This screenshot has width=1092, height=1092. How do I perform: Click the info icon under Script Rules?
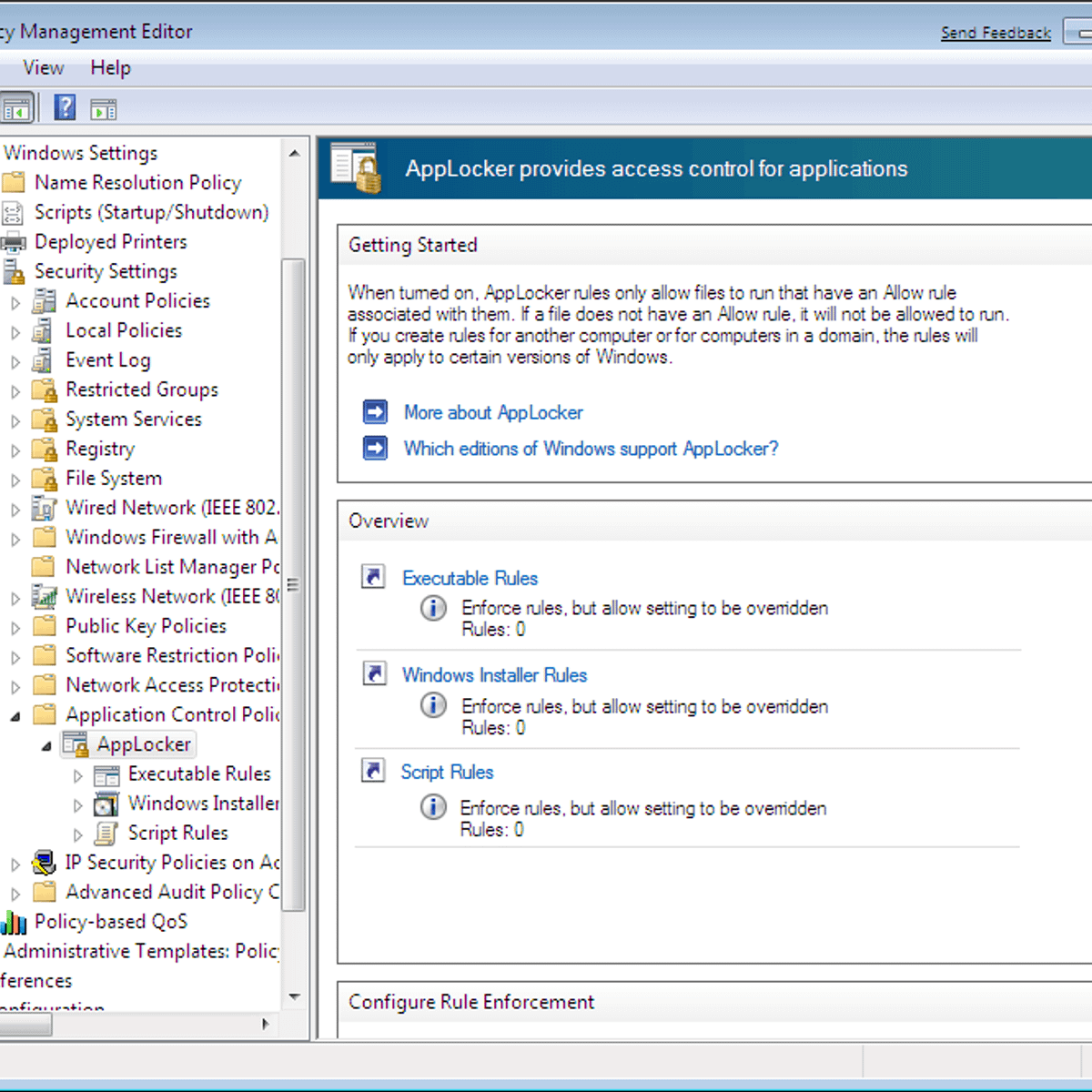[433, 807]
